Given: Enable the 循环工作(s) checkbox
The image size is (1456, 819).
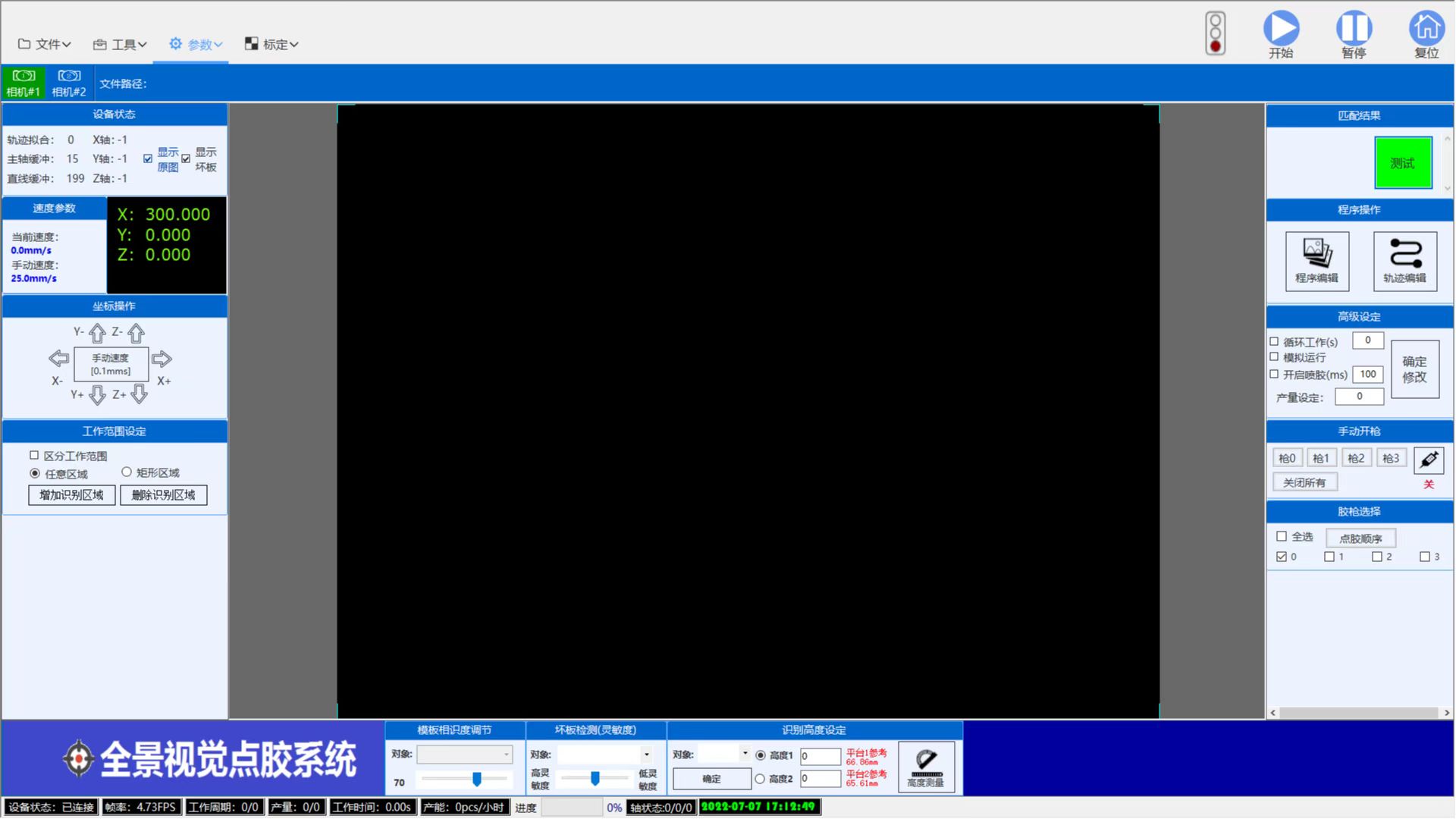Looking at the screenshot, I should (1275, 342).
